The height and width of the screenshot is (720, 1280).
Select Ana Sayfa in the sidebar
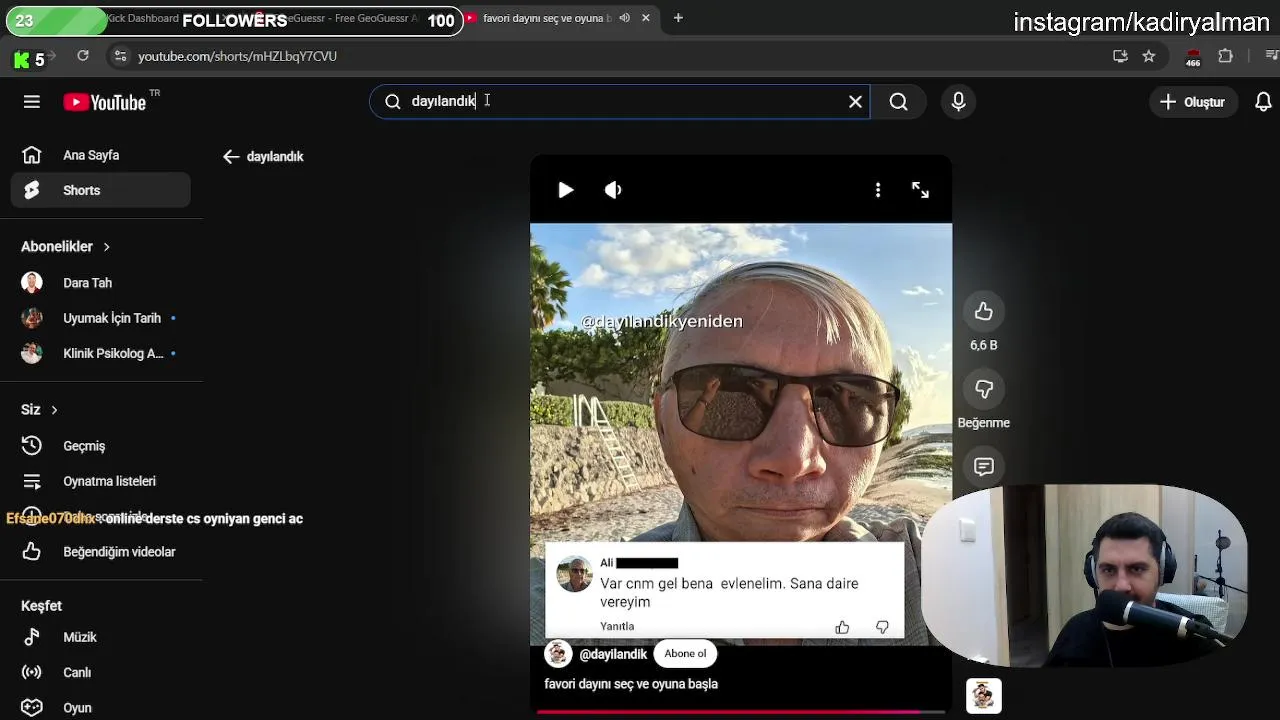(x=101, y=155)
